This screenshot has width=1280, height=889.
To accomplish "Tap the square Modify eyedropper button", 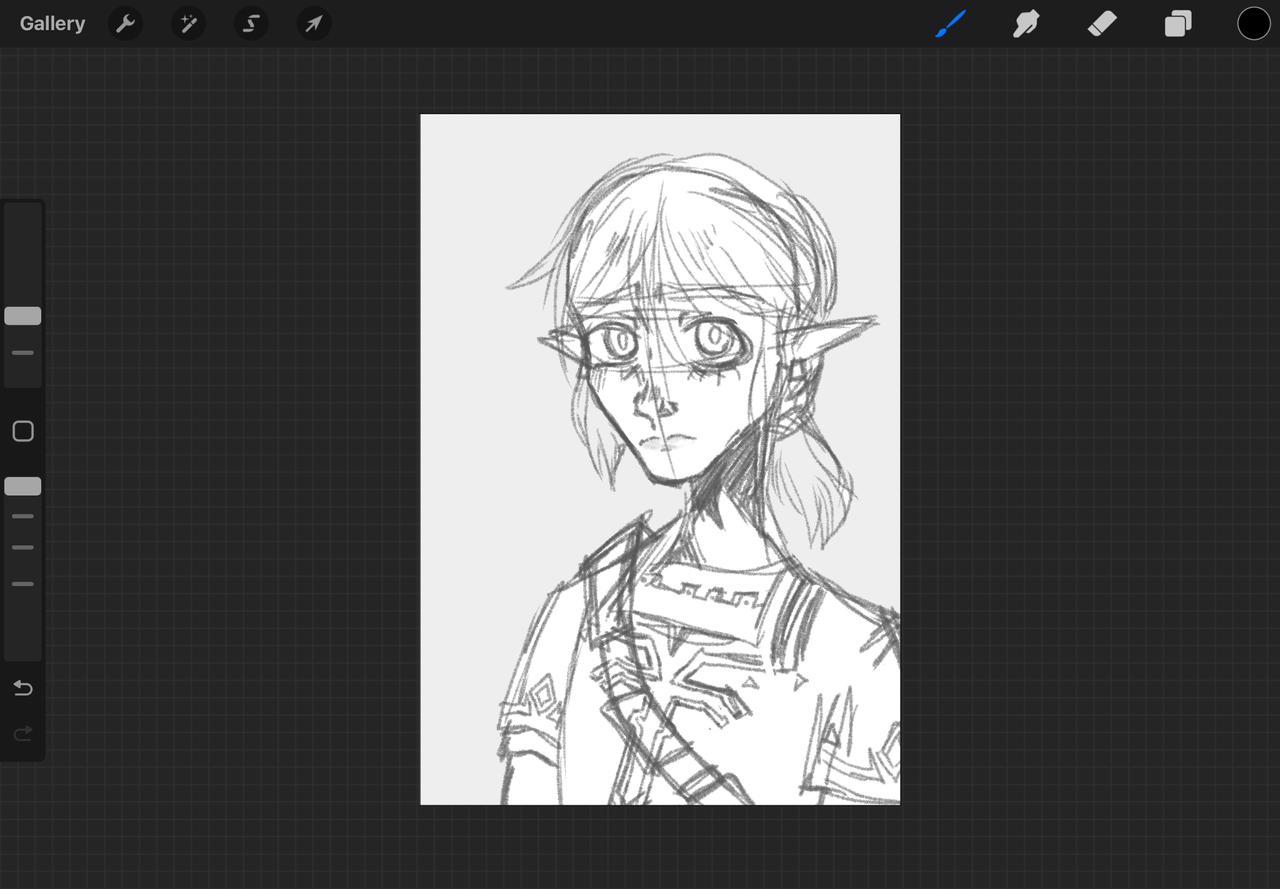I will pos(23,431).
